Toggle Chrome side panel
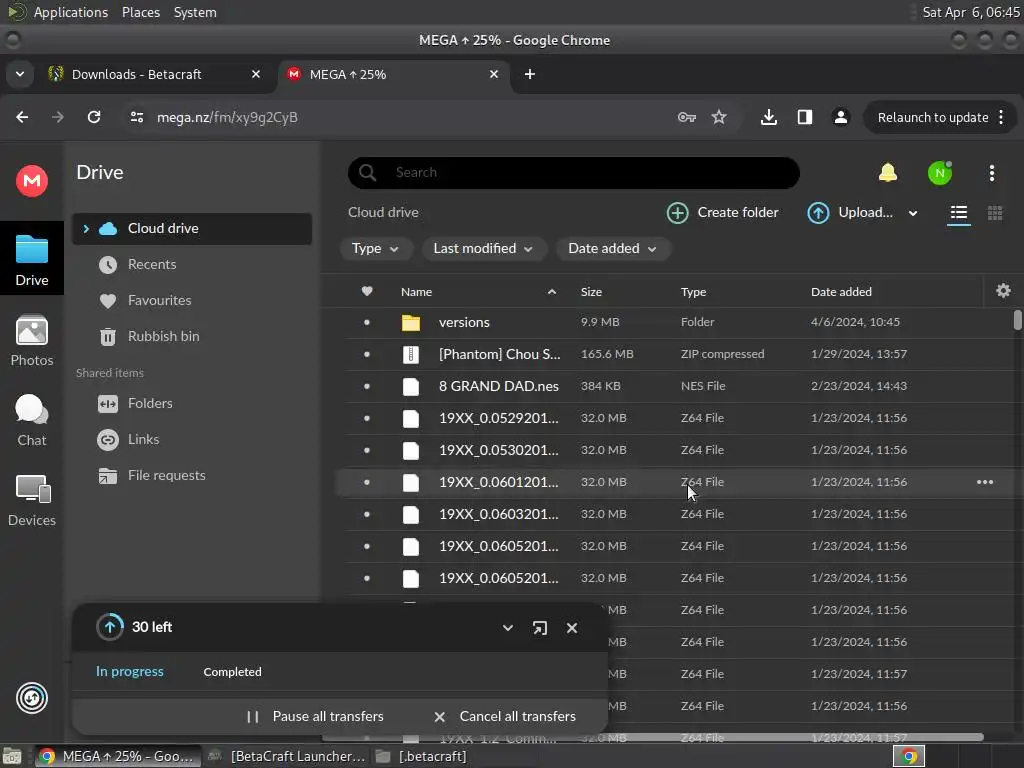The height and width of the screenshot is (768, 1024). (x=805, y=117)
